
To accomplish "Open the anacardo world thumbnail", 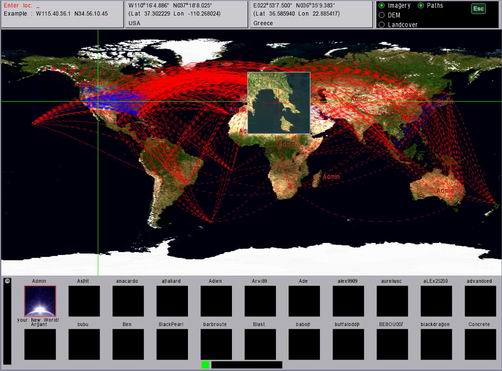I will click(x=128, y=301).
